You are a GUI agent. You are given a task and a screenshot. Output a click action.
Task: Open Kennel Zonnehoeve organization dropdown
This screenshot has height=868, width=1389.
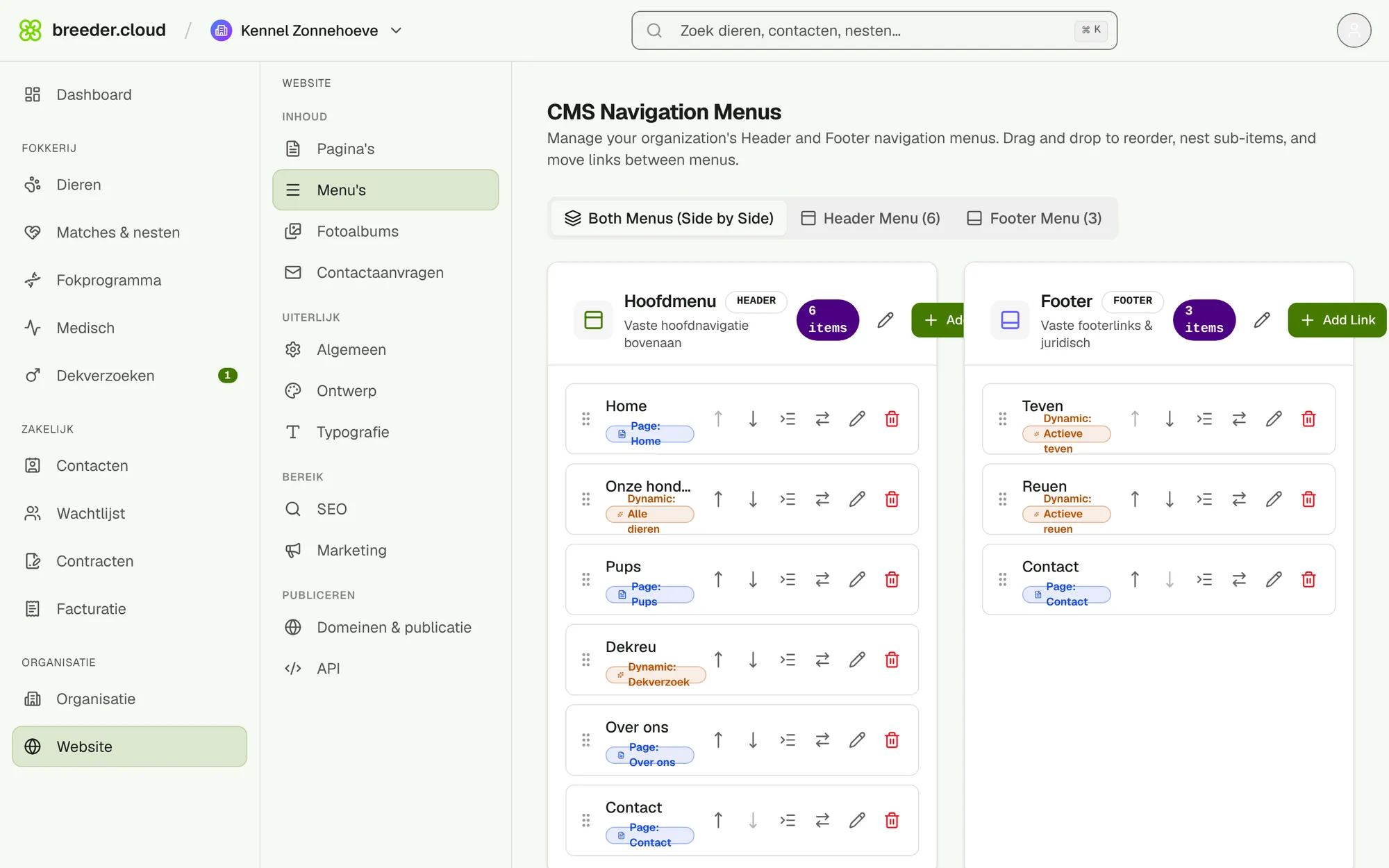(306, 31)
